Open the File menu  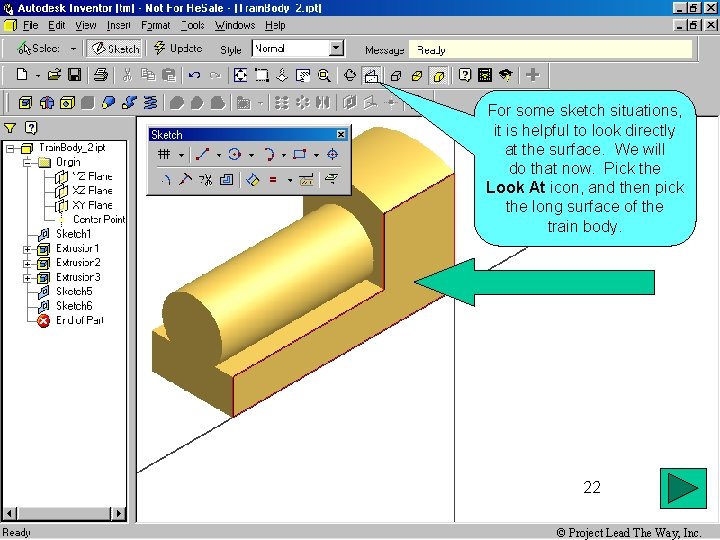point(30,25)
